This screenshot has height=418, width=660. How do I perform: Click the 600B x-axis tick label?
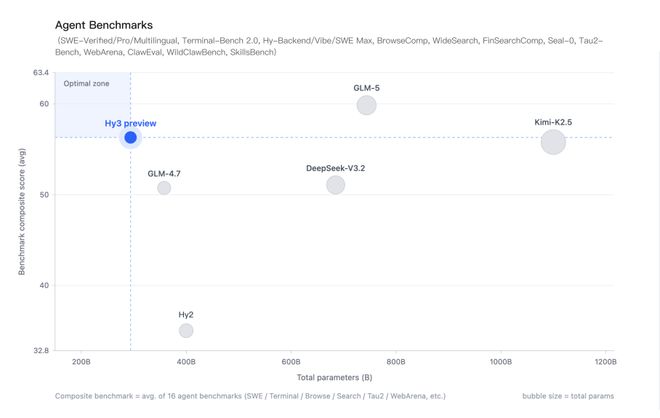click(291, 361)
